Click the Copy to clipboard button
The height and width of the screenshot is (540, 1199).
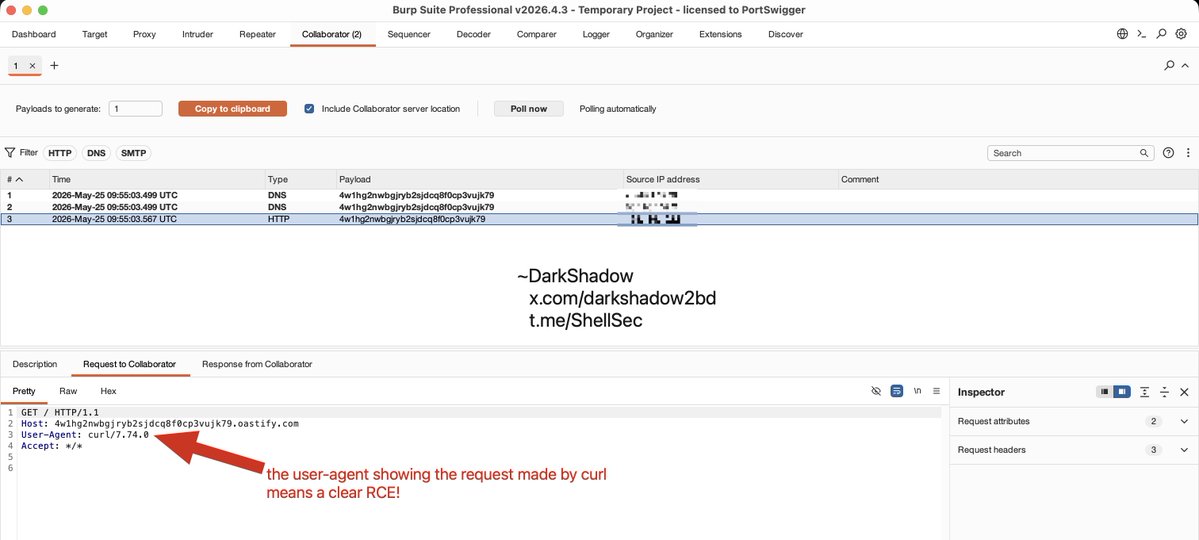click(232, 109)
